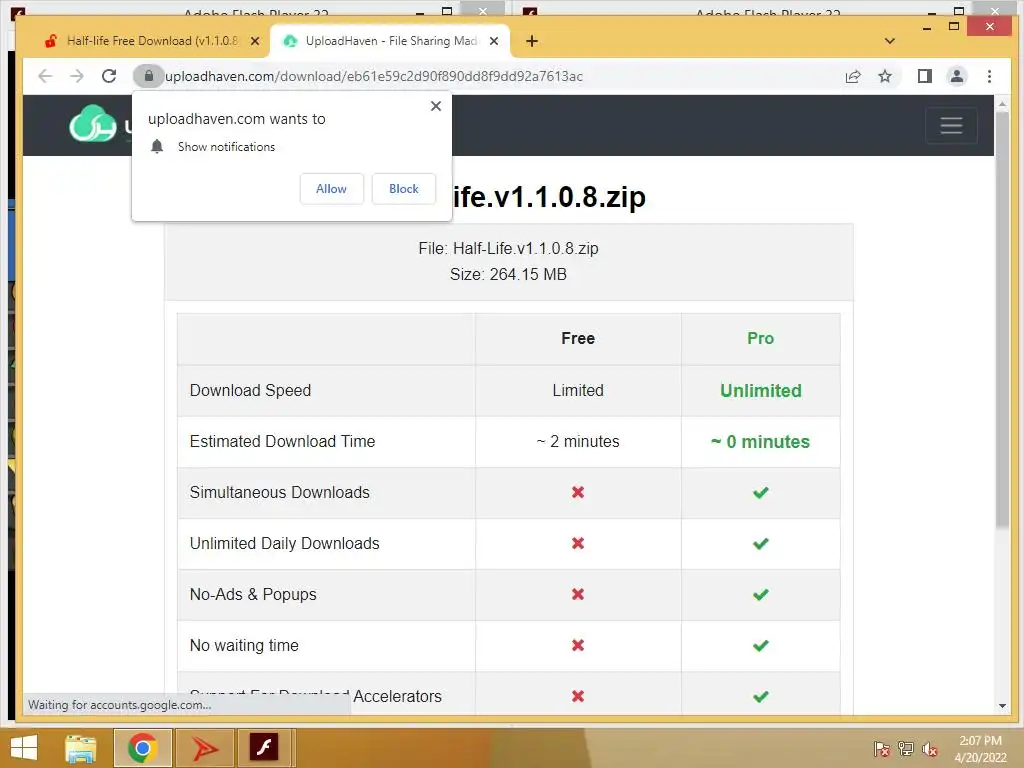Close the UploadHaven tab
The height and width of the screenshot is (768, 1024).
tap(494, 40)
